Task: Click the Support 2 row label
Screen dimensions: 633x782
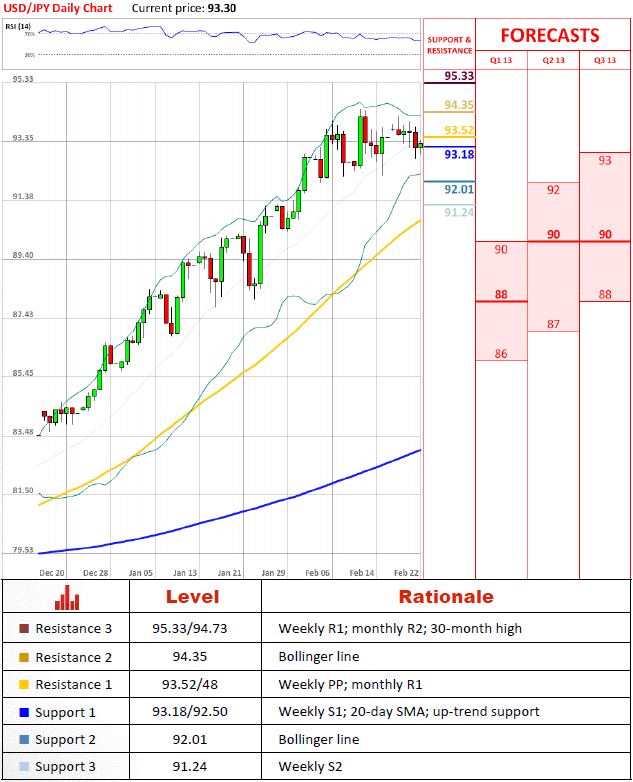Action: coord(65,740)
